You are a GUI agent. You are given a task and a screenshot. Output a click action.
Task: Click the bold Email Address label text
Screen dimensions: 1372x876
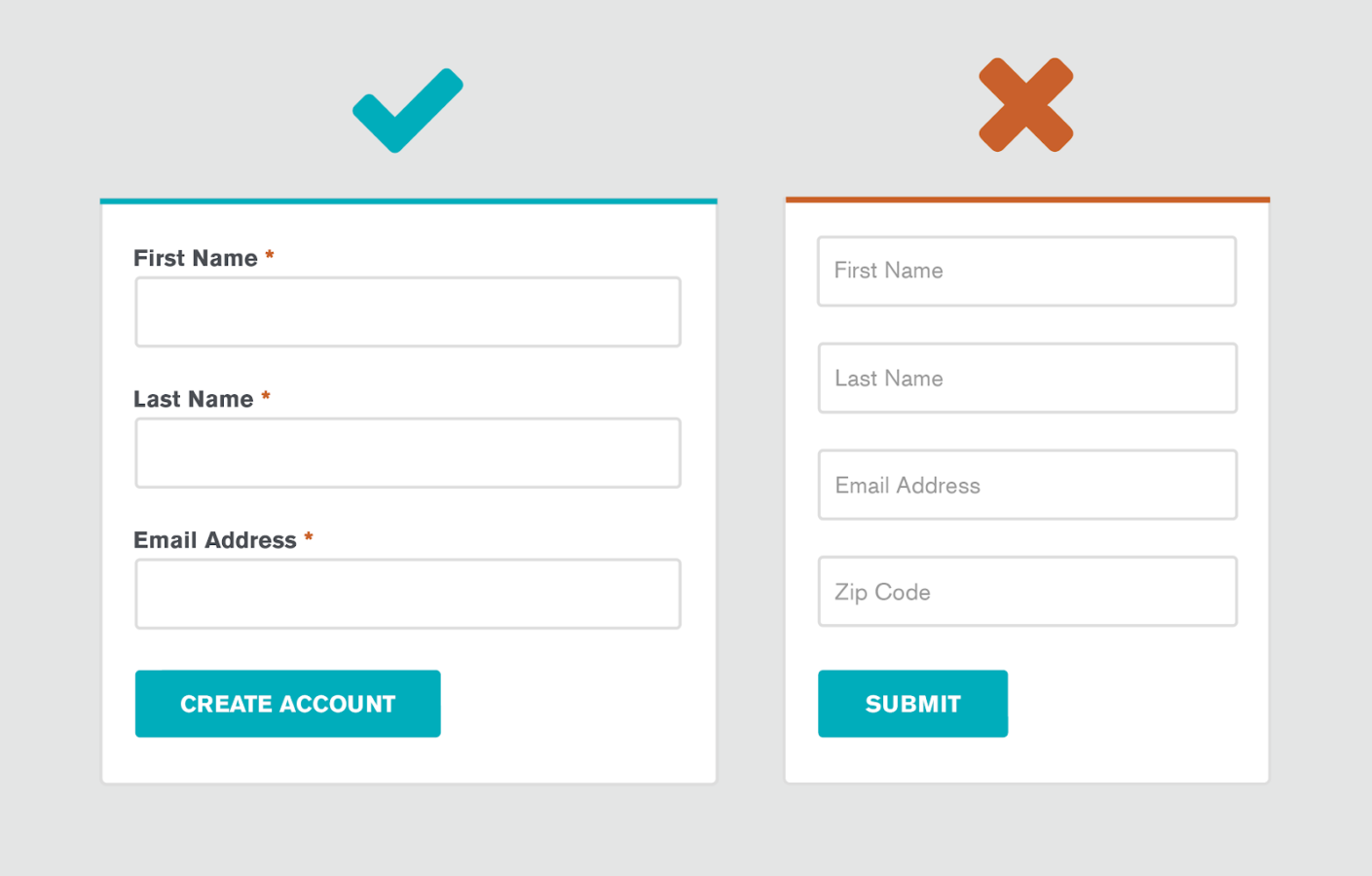click(215, 540)
